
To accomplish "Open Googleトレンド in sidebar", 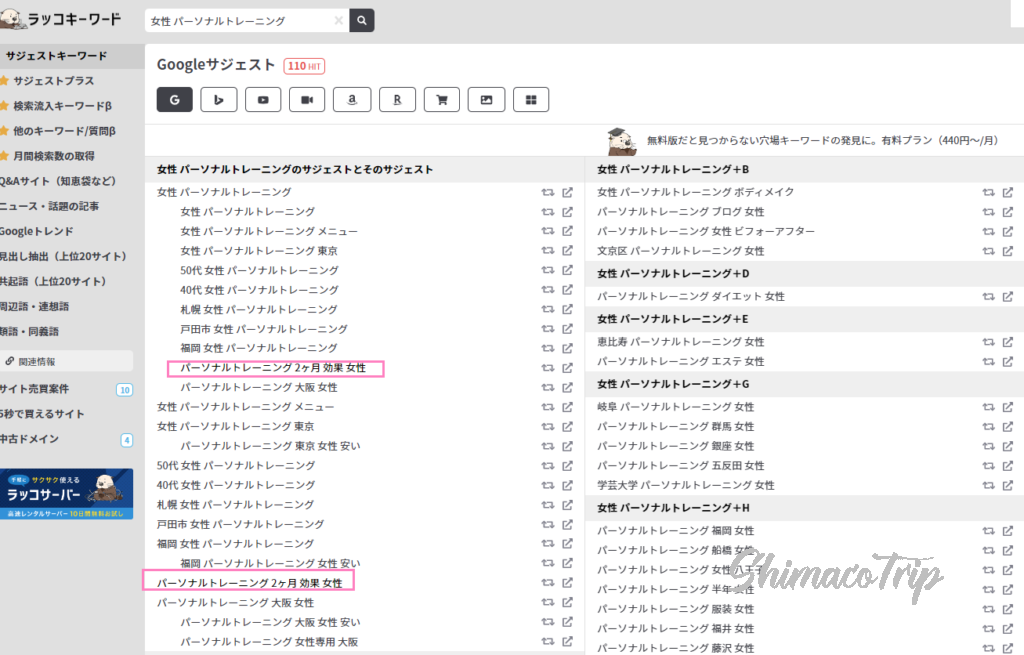I will (x=40, y=231).
